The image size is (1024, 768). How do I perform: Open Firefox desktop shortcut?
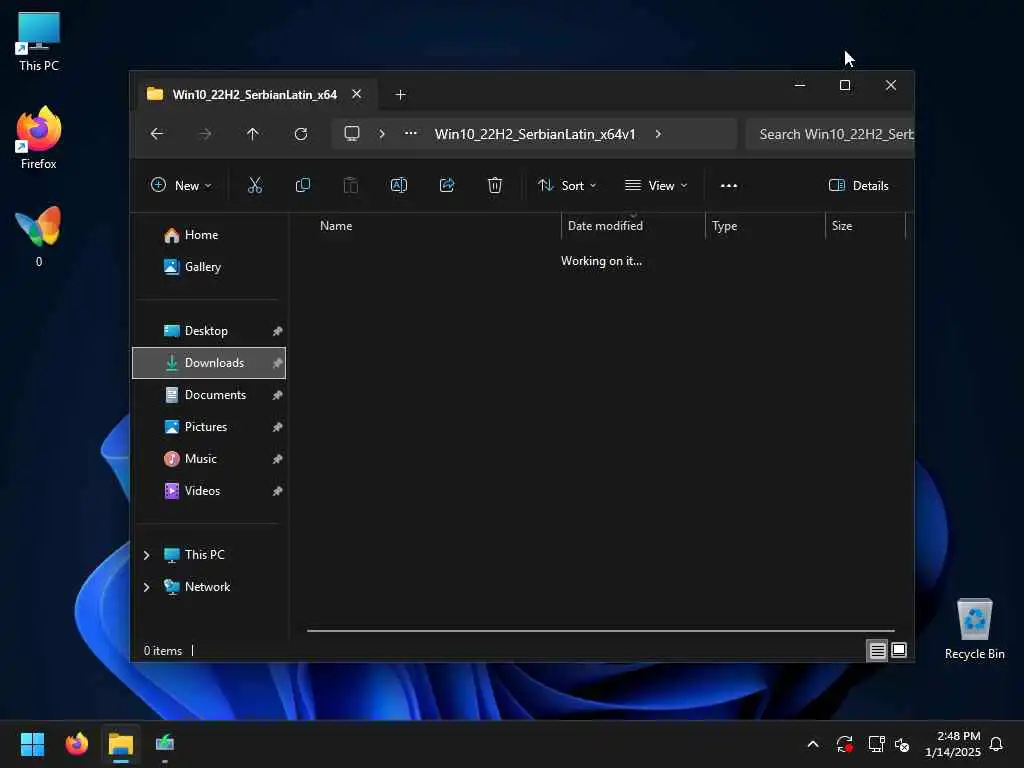pyautogui.click(x=39, y=138)
